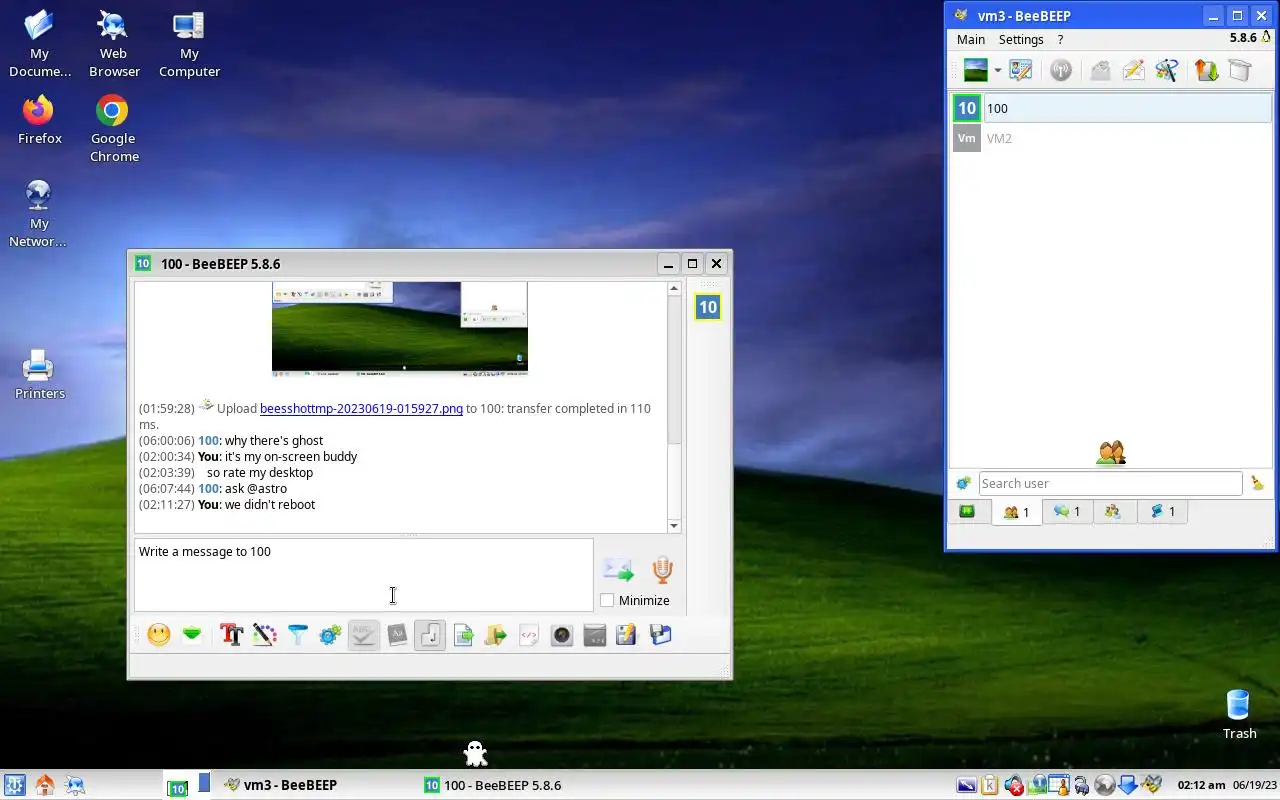The width and height of the screenshot is (1280, 800).
Task: Click the shared screenshot thumbnail in chat
Action: [400, 329]
